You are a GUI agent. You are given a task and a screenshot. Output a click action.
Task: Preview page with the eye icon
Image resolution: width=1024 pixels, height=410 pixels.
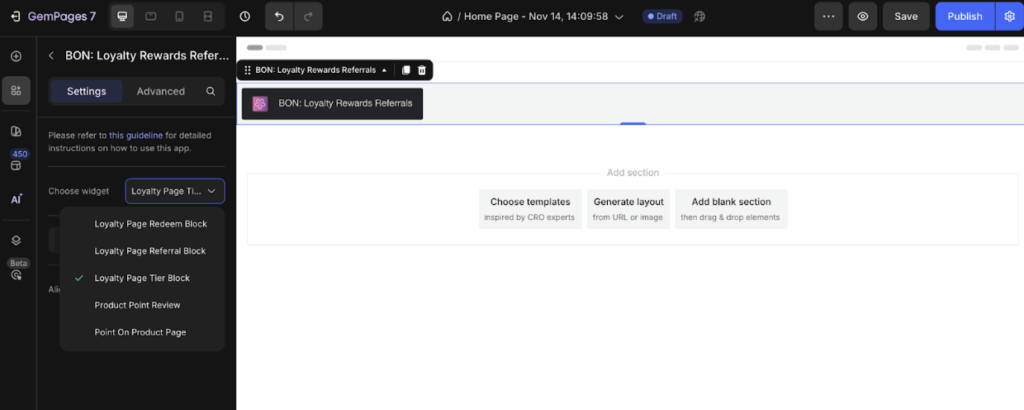[x=861, y=16]
